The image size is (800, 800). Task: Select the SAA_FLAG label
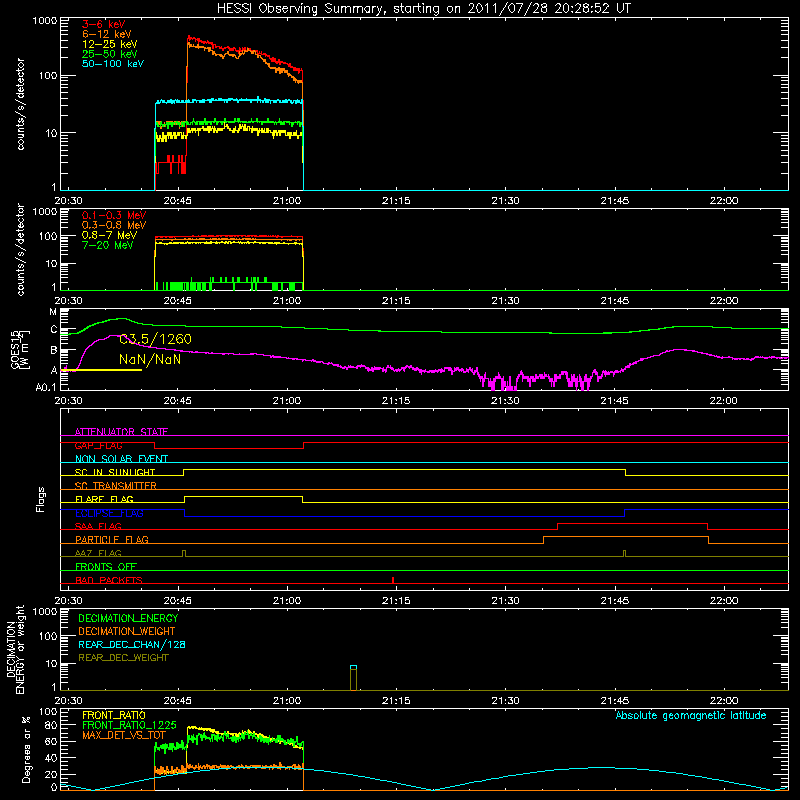tap(98, 526)
